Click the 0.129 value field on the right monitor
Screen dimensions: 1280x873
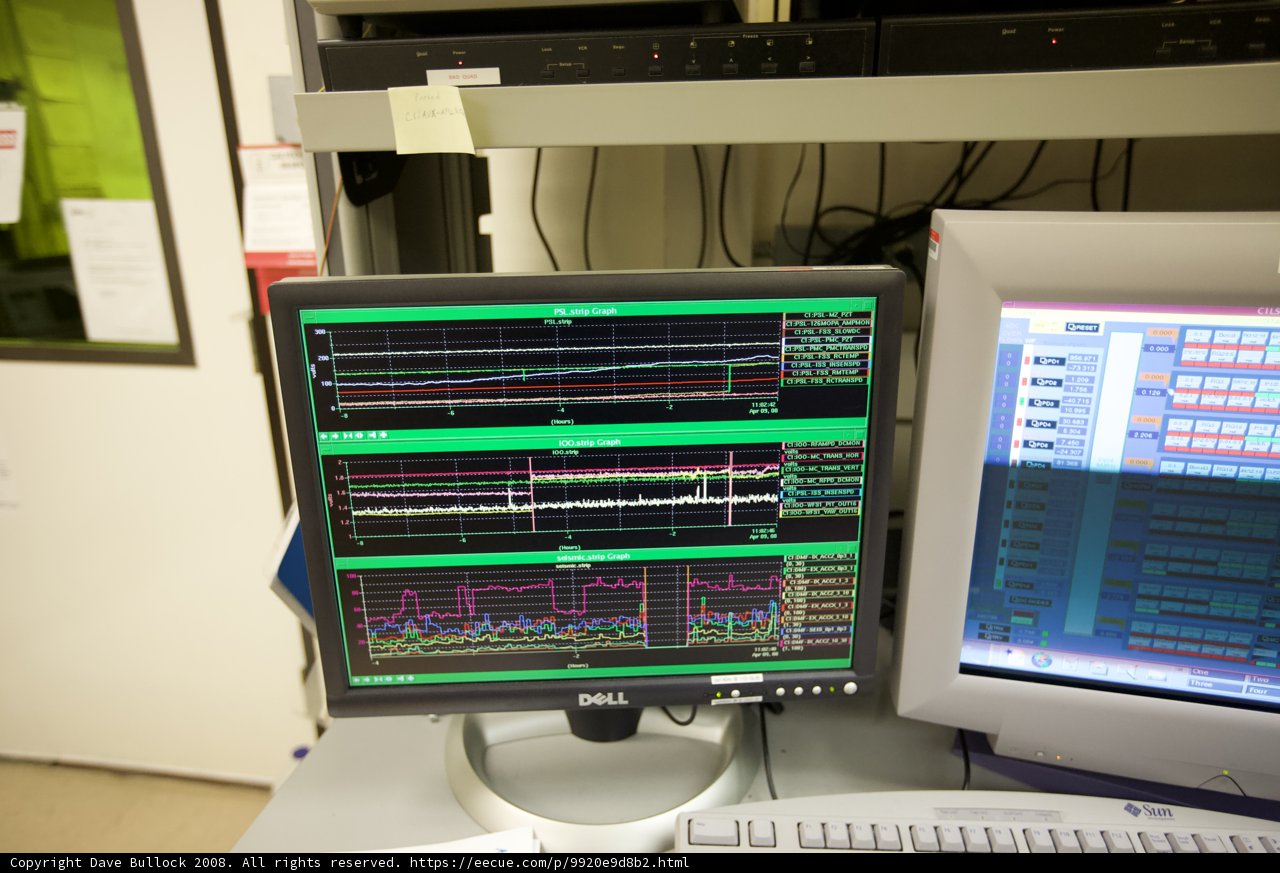1151,392
